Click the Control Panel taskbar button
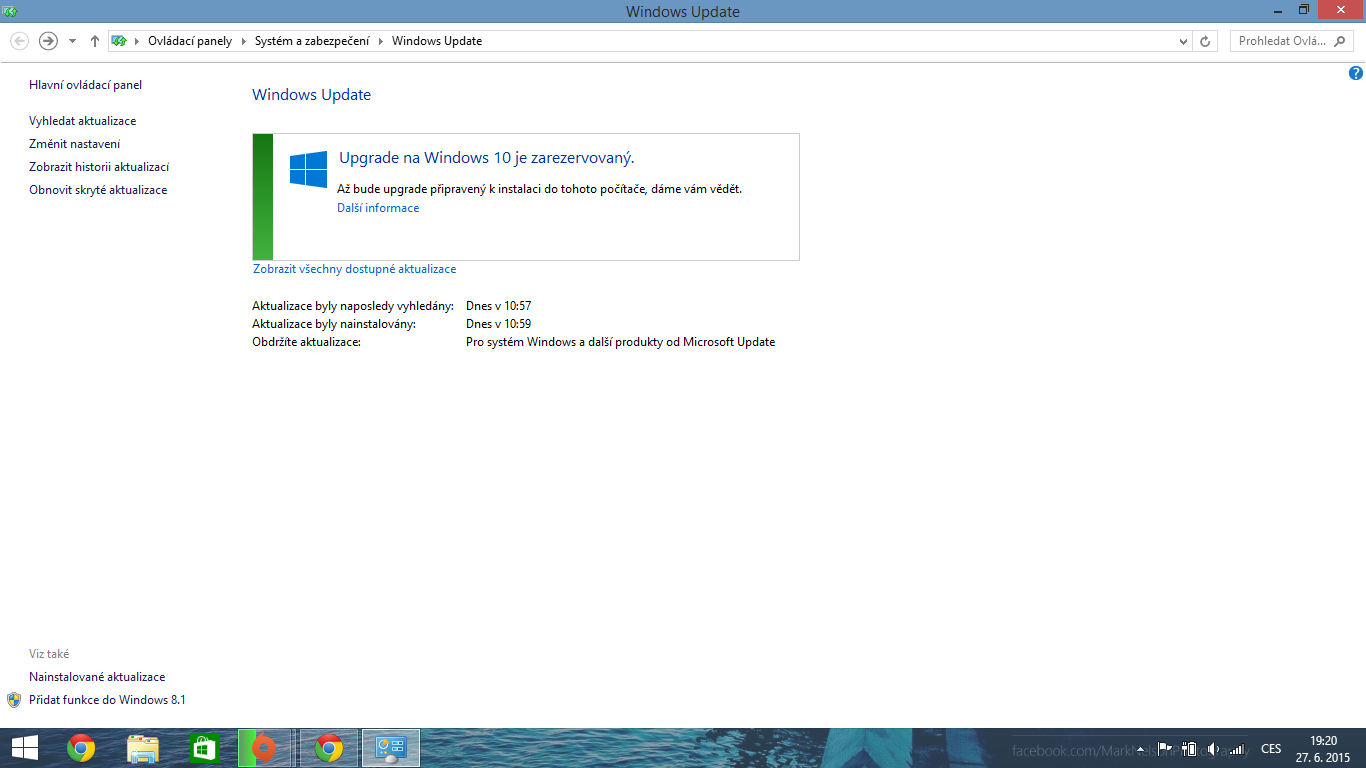 (x=390, y=748)
